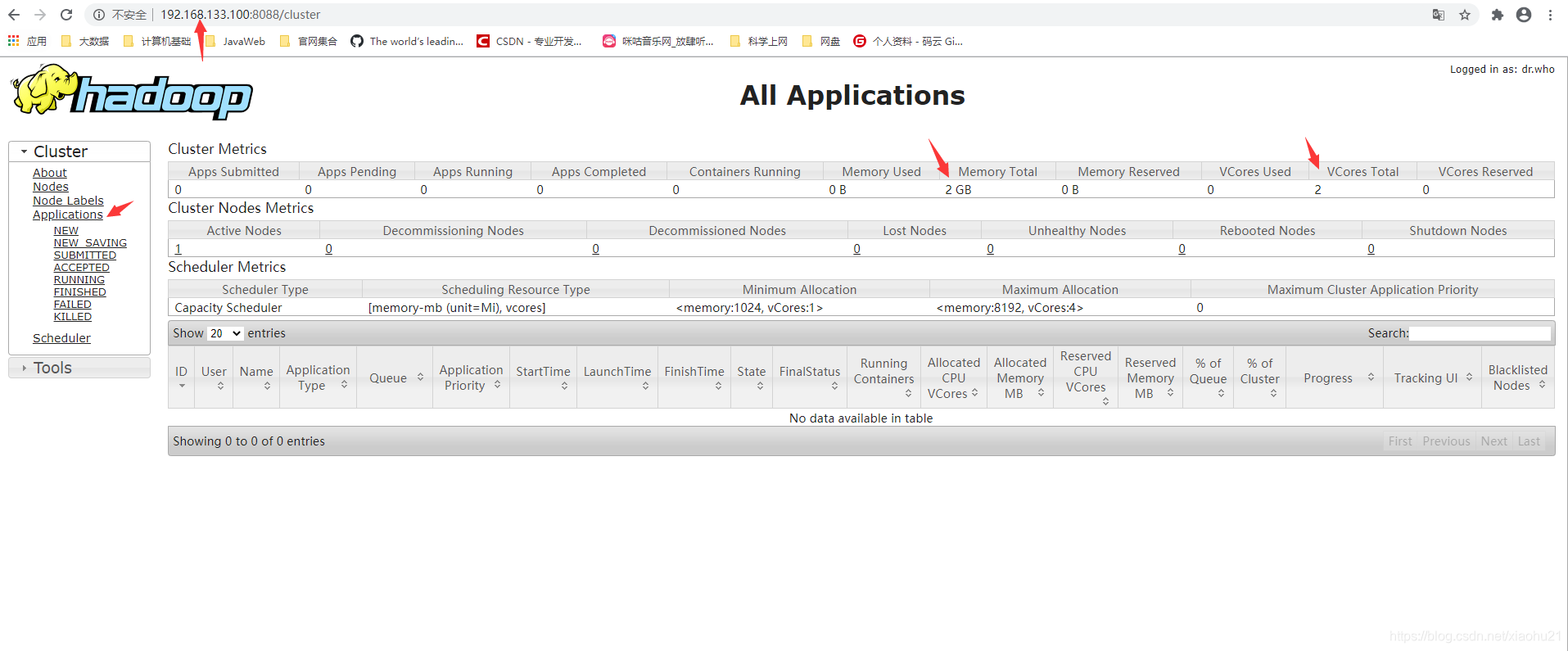Sort table by FinalStatus column
This screenshot has width=1568, height=651.
pyautogui.click(x=810, y=377)
